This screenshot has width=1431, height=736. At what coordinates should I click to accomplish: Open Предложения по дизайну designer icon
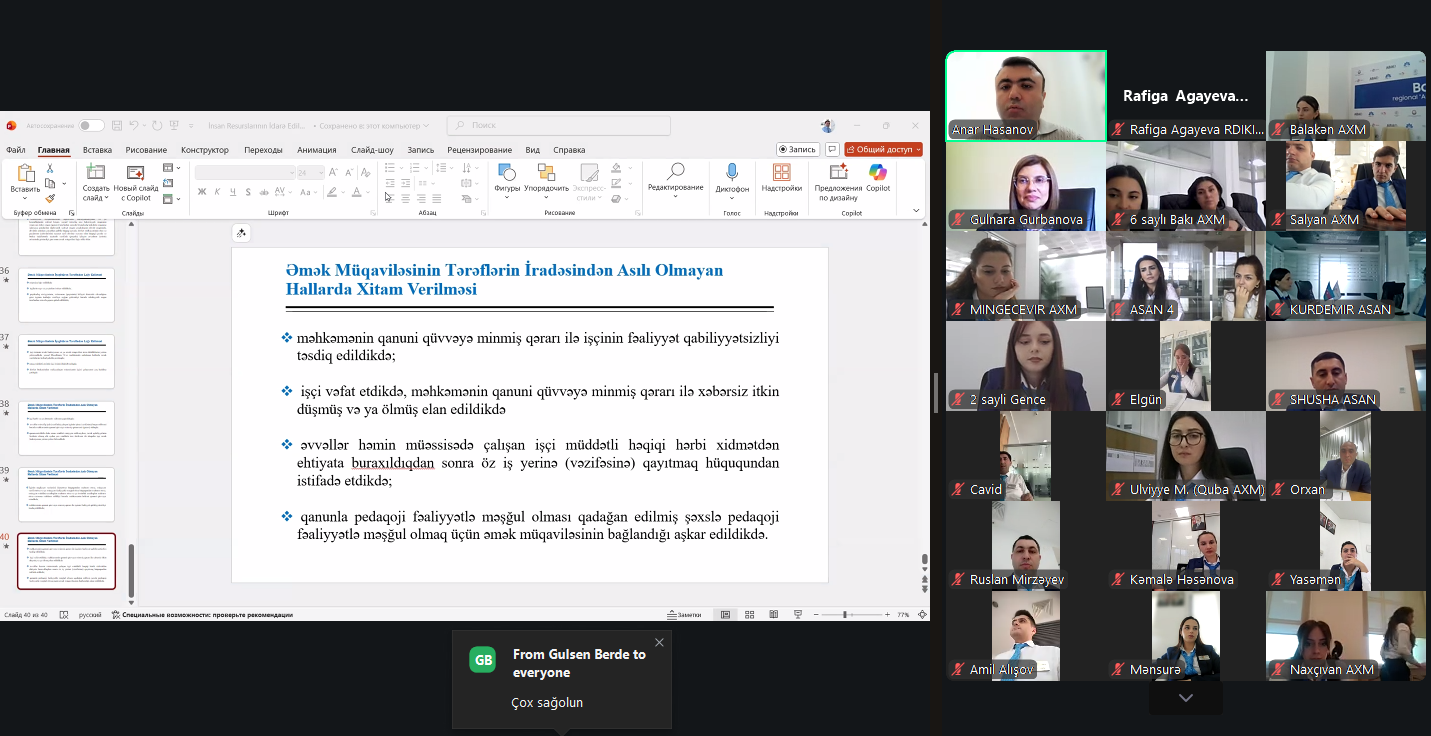[x=838, y=174]
